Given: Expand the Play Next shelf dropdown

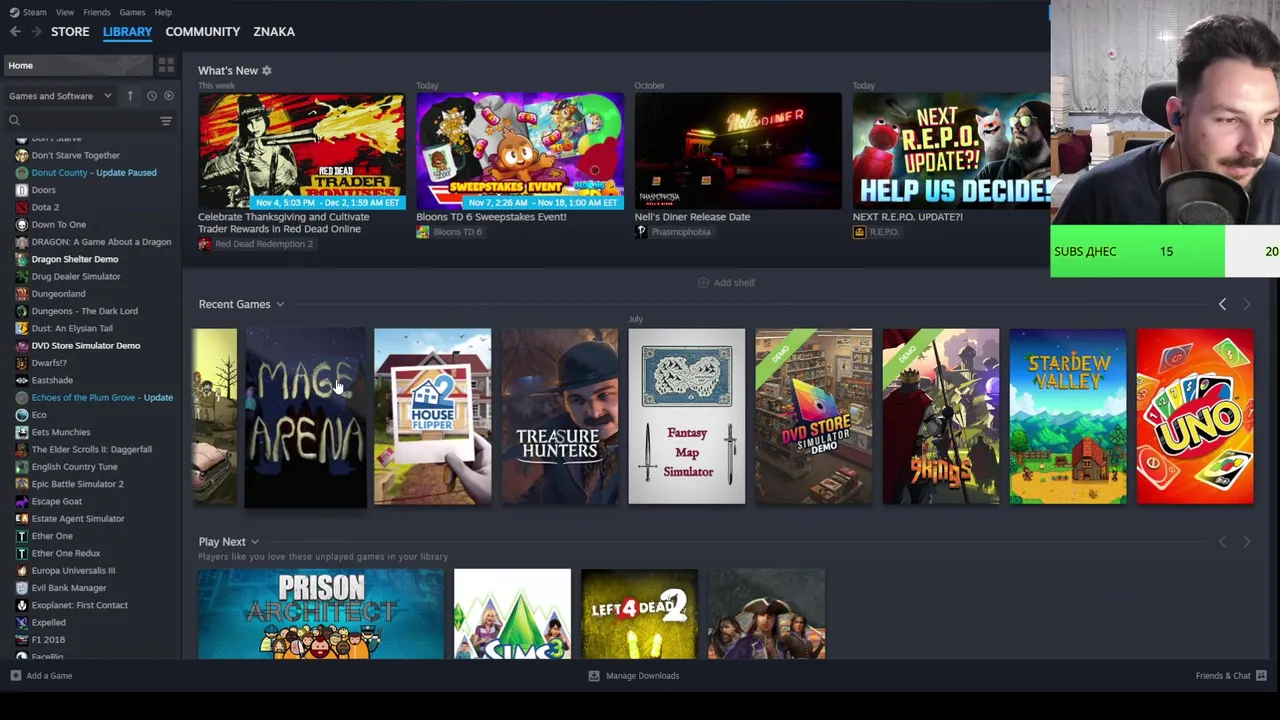Looking at the screenshot, I should click(x=254, y=542).
